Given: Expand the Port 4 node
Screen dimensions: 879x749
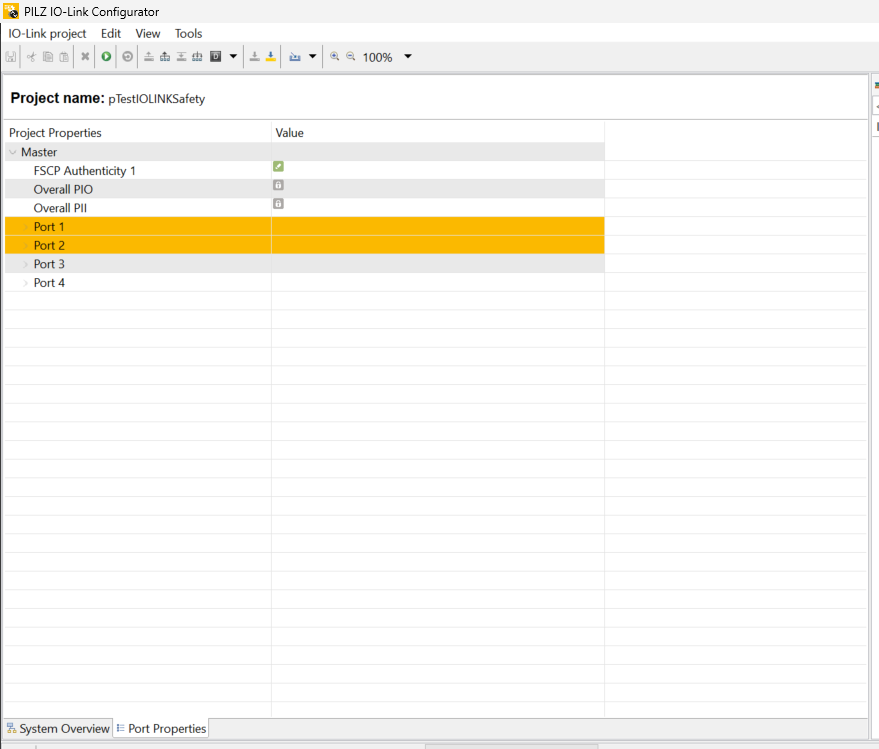Looking at the screenshot, I should click(25, 283).
